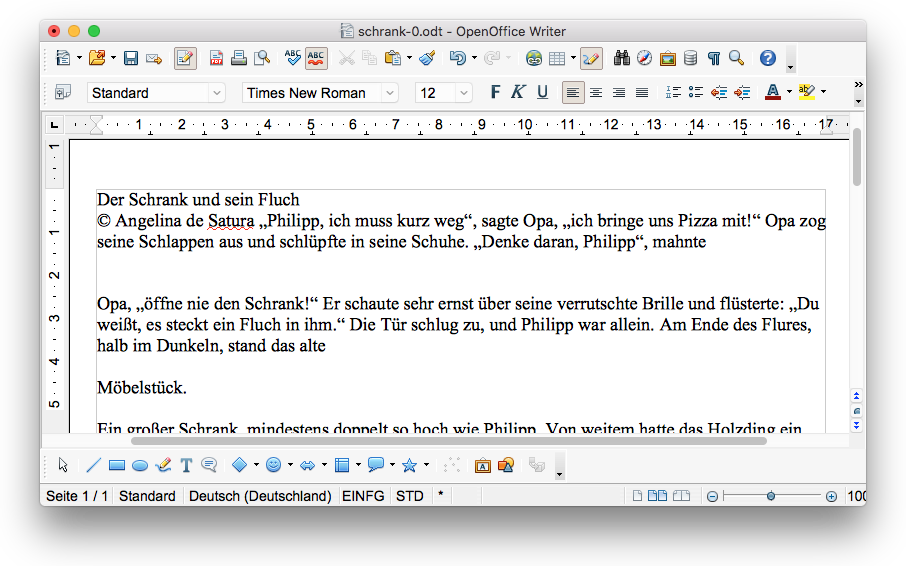
Task: Click Decrease Indent icon
Action: tap(719, 92)
